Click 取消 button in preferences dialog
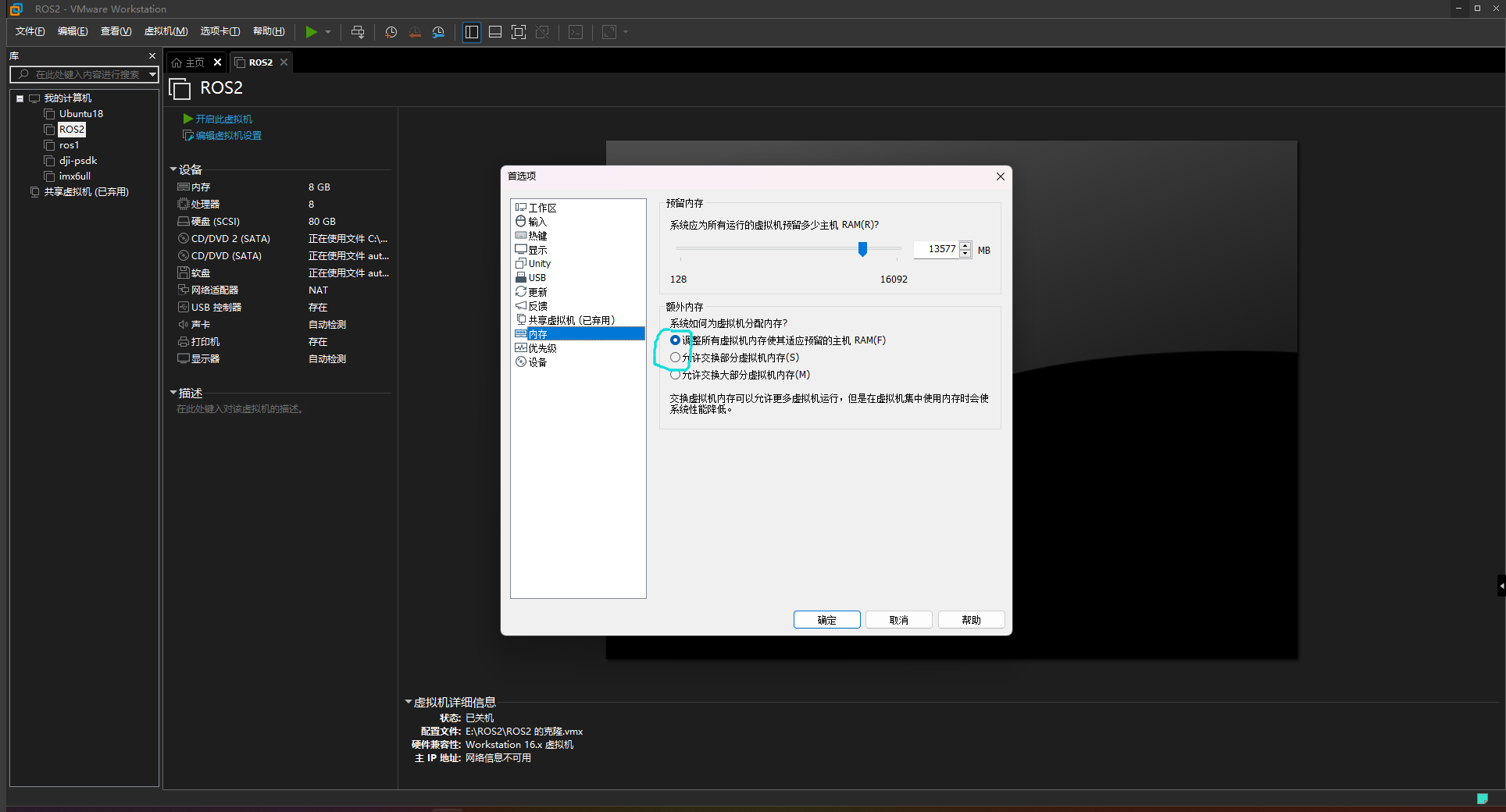1506x812 pixels. 899,620
